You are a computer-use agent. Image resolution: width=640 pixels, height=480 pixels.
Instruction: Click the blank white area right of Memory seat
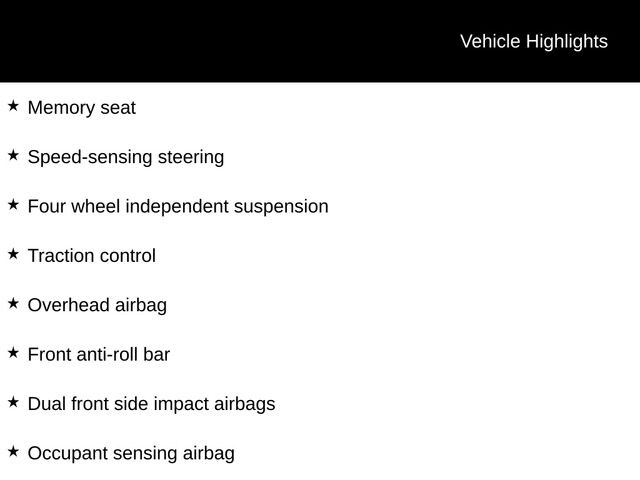400,108
